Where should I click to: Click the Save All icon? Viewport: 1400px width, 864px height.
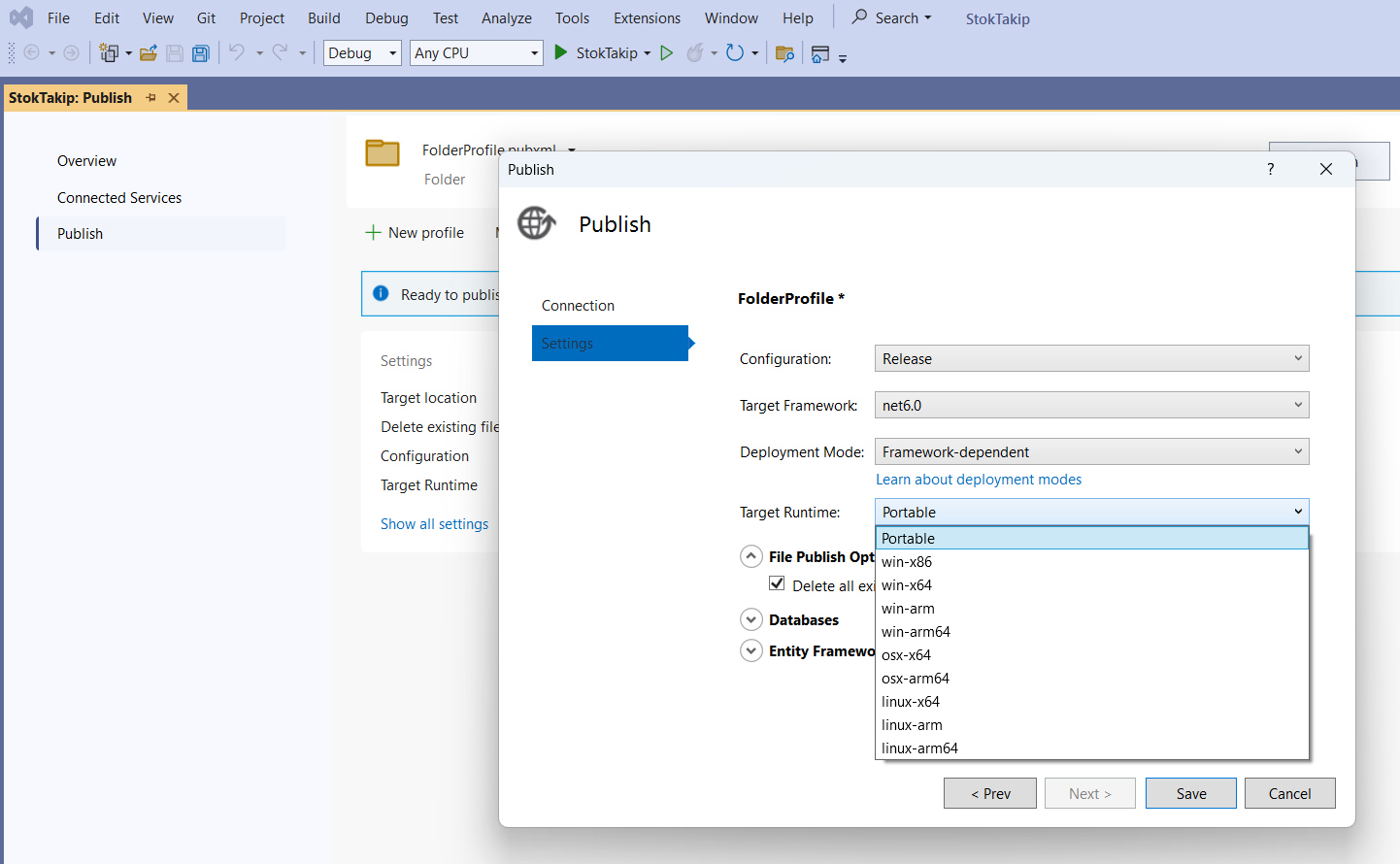point(200,52)
